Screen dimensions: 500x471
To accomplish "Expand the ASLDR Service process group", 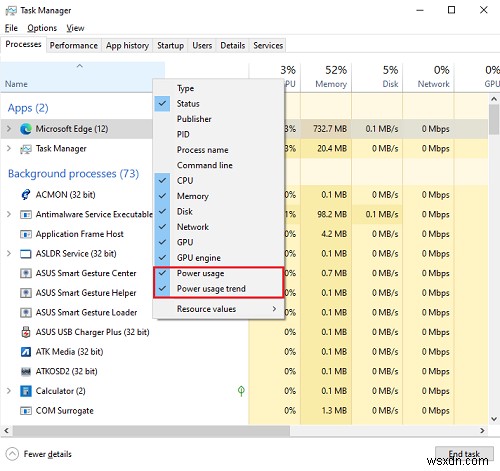I will 9,254.
